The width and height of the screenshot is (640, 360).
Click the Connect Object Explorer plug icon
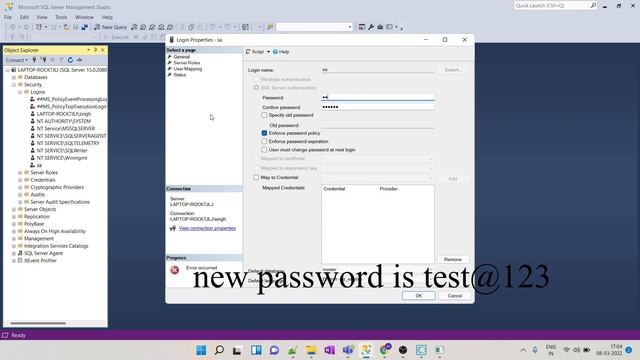pyautogui.click(x=34, y=60)
